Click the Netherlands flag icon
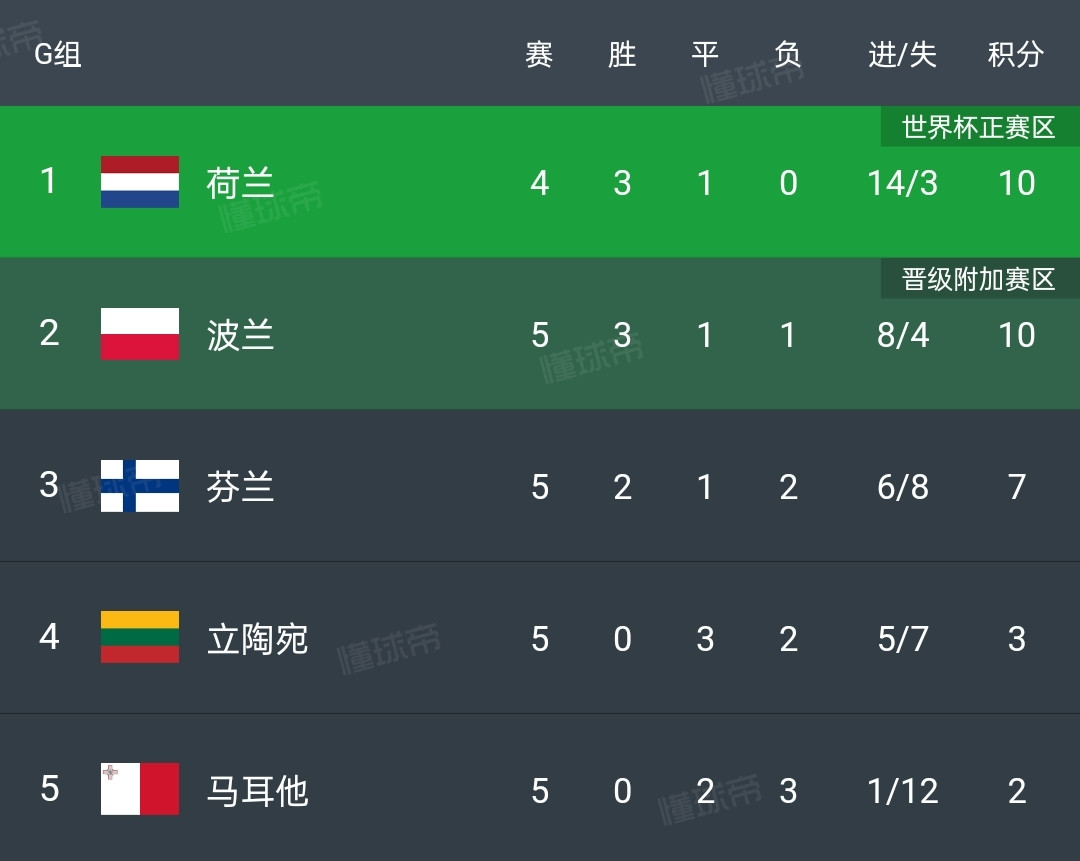The height and width of the screenshot is (861, 1080). [140, 182]
